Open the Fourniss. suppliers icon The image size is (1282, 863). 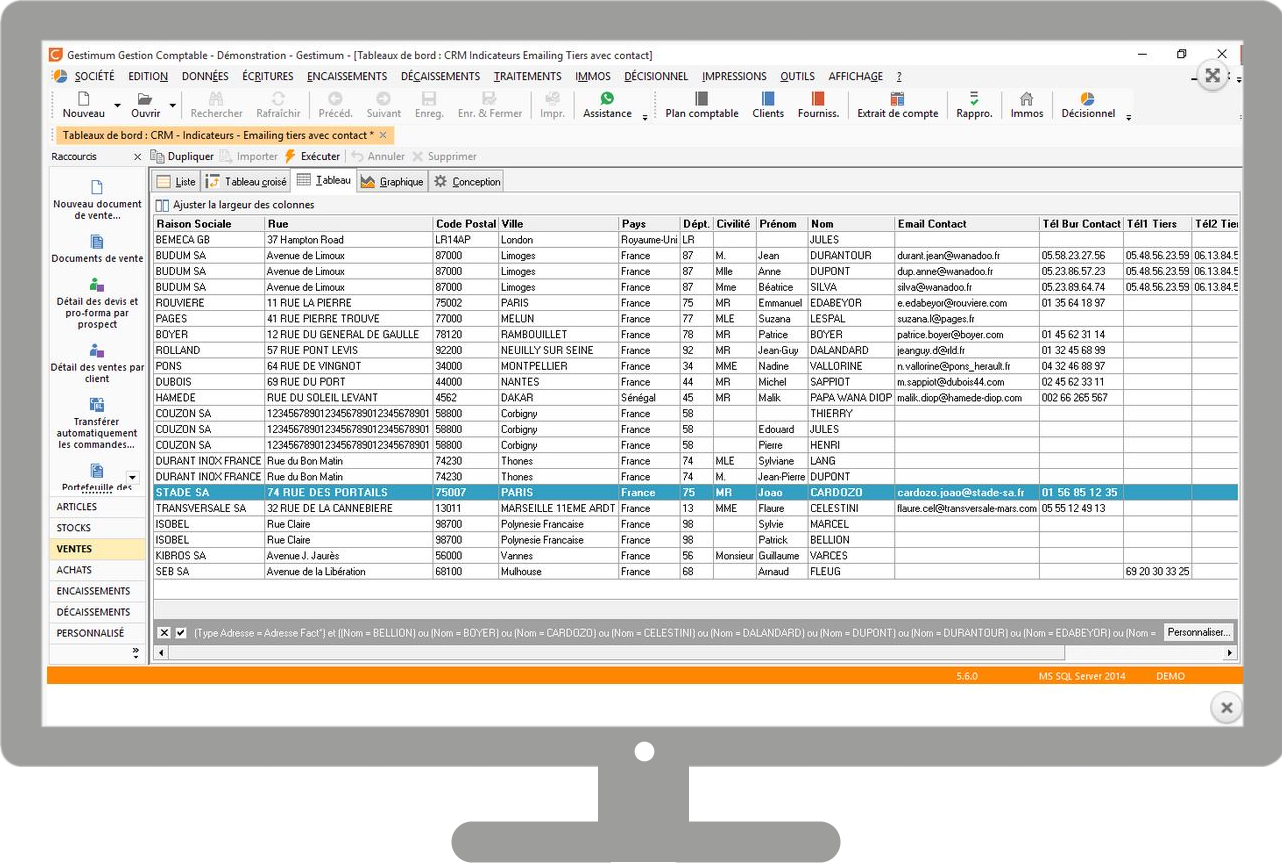[818, 99]
